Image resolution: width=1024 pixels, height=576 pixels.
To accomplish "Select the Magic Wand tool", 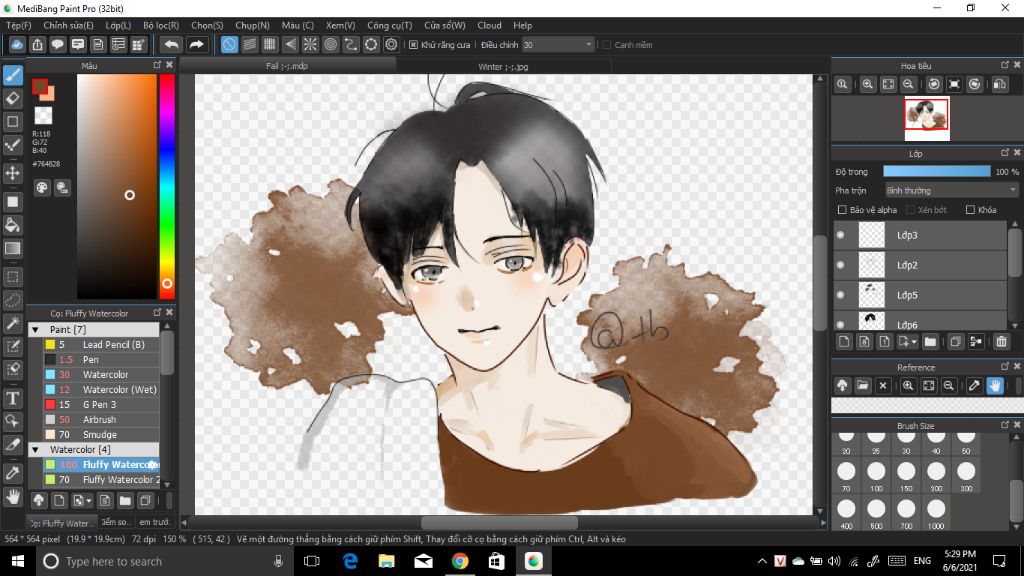I will [12, 323].
